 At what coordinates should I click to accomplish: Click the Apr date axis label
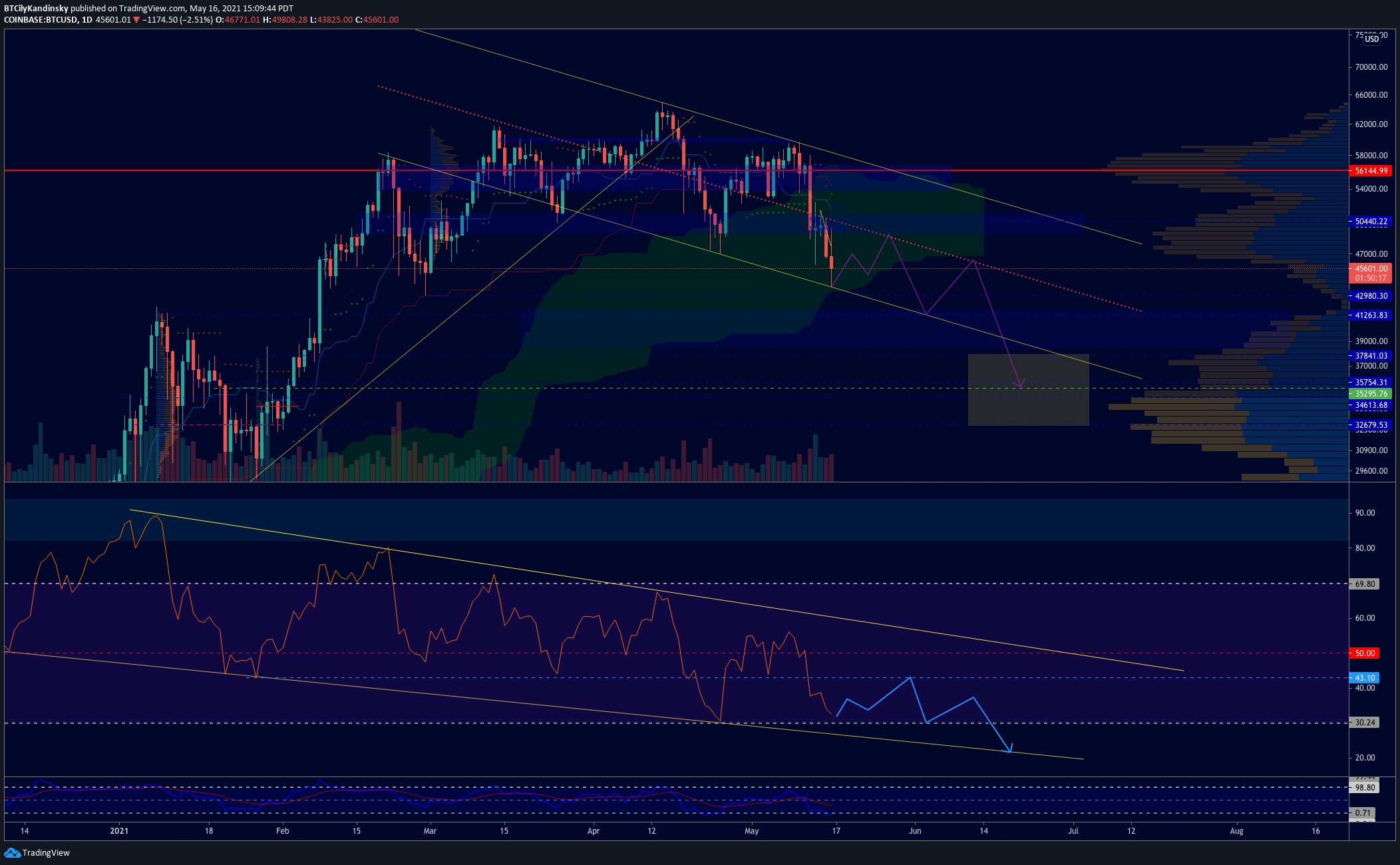pos(594,831)
